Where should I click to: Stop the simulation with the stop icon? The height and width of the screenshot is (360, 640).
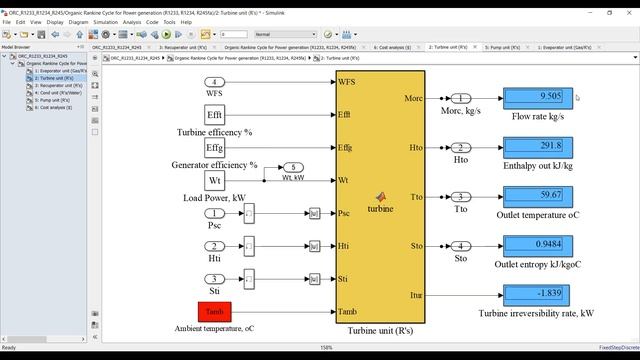(191, 35)
